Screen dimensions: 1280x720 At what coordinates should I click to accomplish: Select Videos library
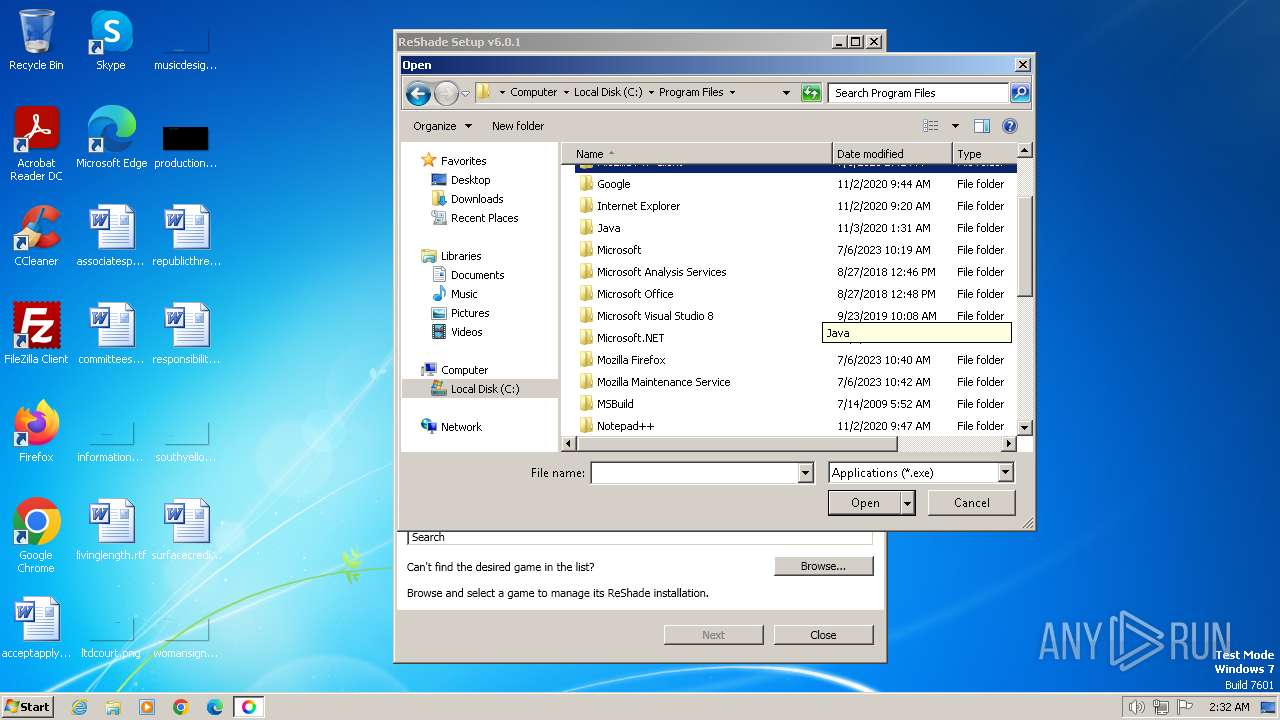click(x=466, y=332)
